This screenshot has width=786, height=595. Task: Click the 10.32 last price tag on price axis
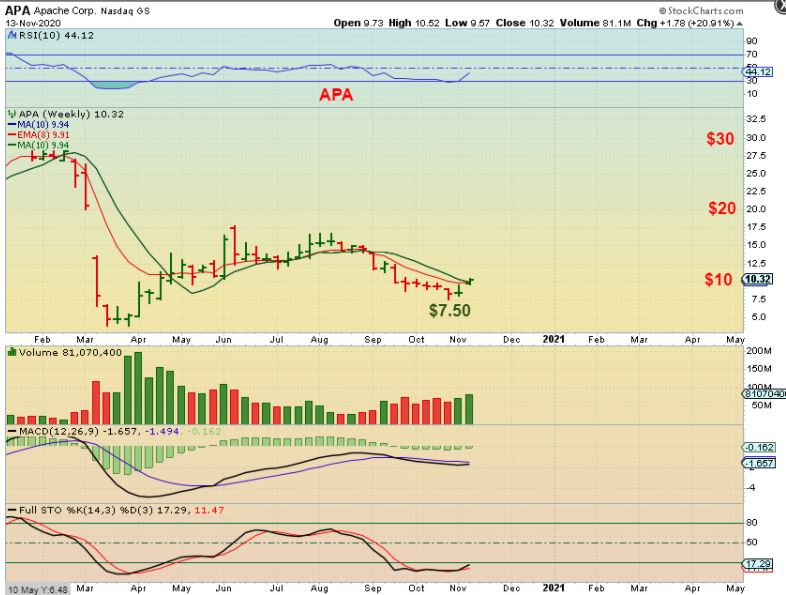coord(757,279)
